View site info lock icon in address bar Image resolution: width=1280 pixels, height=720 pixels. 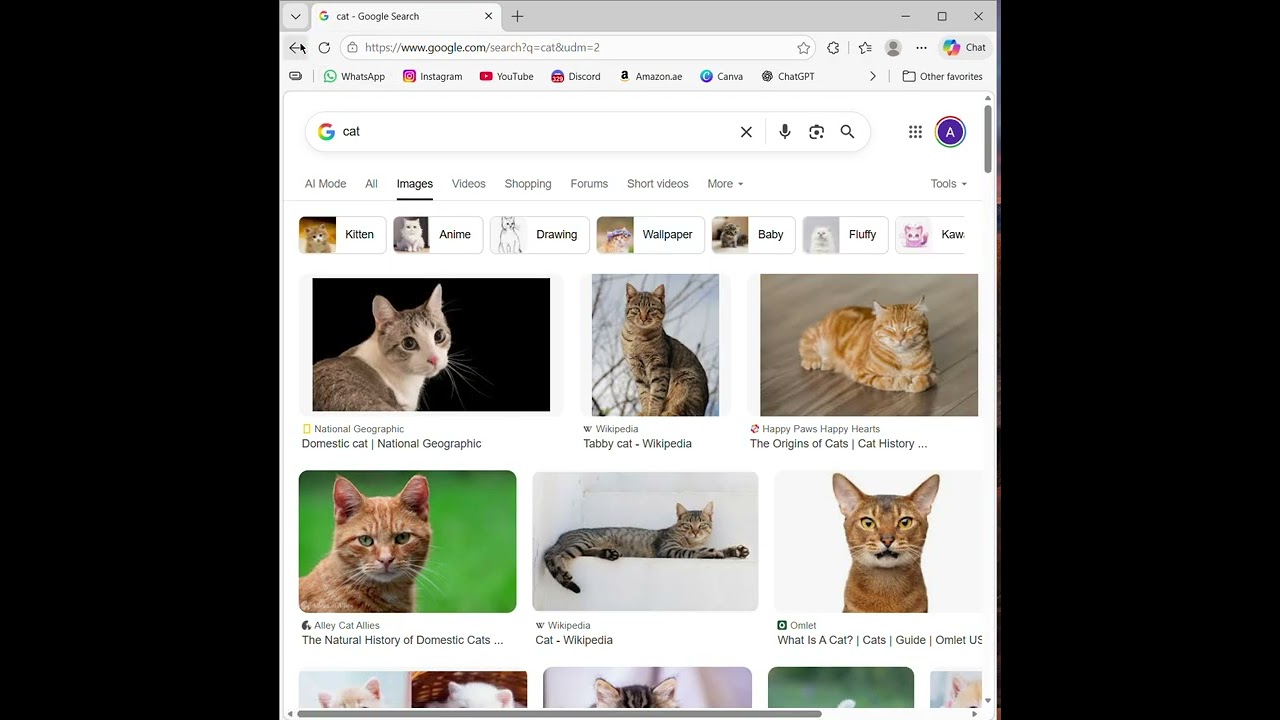pyautogui.click(x=351, y=47)
